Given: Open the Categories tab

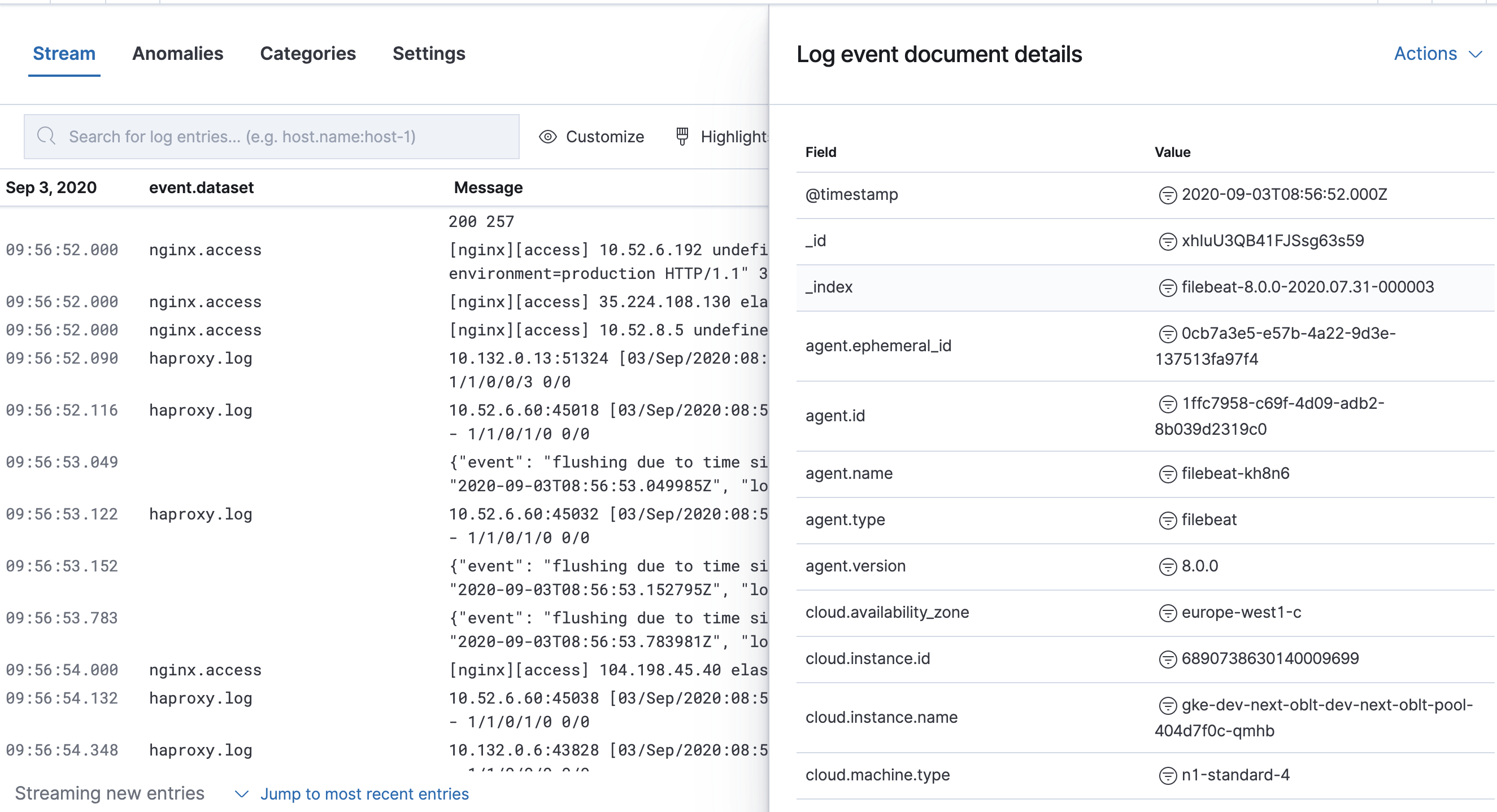Looking at the screenshot, I should tap(307, 54).
